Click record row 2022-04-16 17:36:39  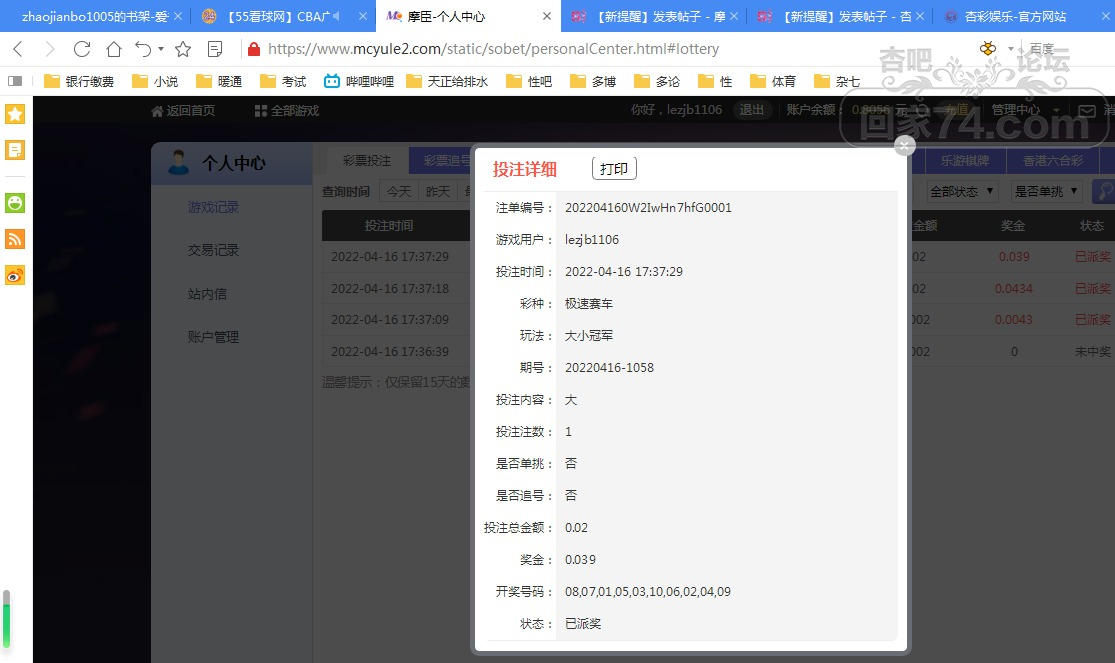[390, 351]
